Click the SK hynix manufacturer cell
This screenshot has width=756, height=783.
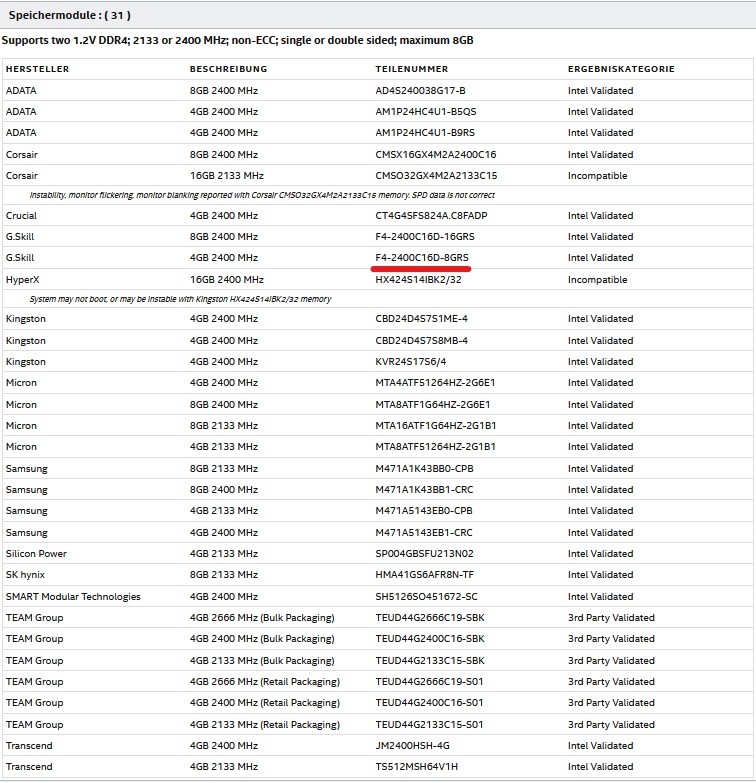pyautogui.click(x=25, y=574)
